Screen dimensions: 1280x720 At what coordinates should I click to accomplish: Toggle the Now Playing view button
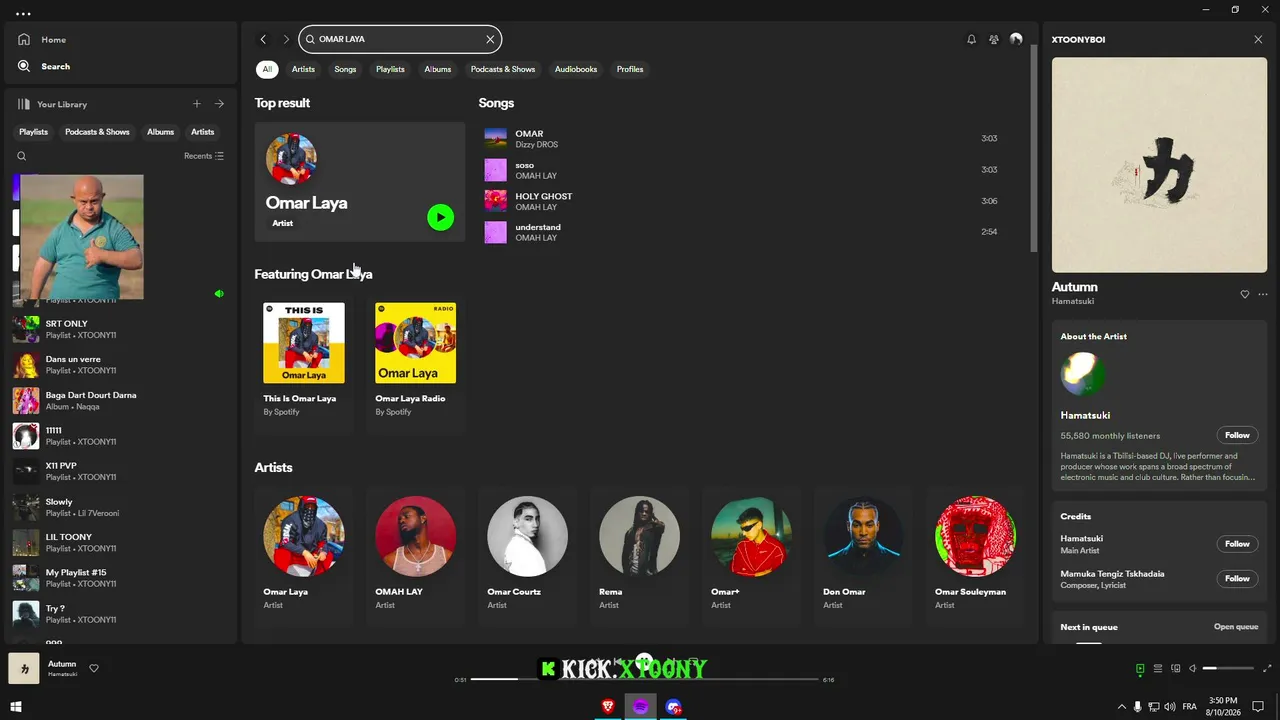coord(1140,668)
